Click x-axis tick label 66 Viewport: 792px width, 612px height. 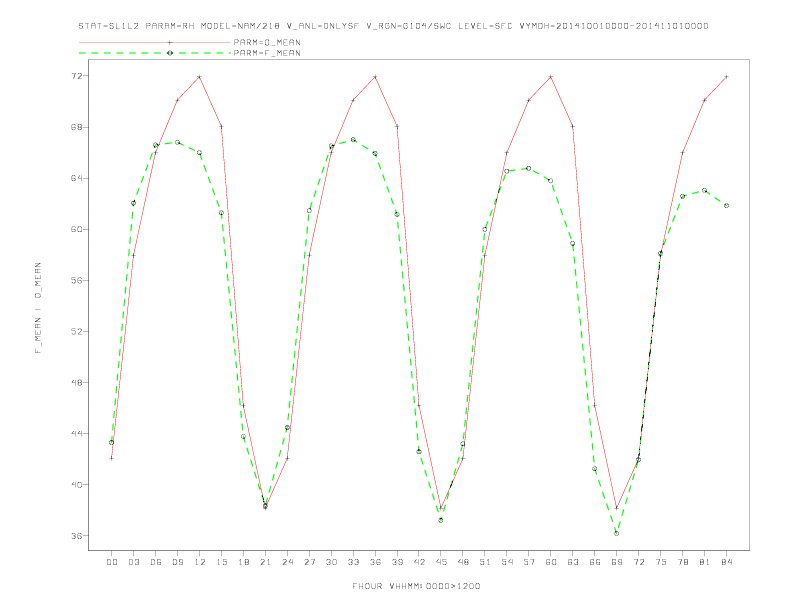[595, 562]
